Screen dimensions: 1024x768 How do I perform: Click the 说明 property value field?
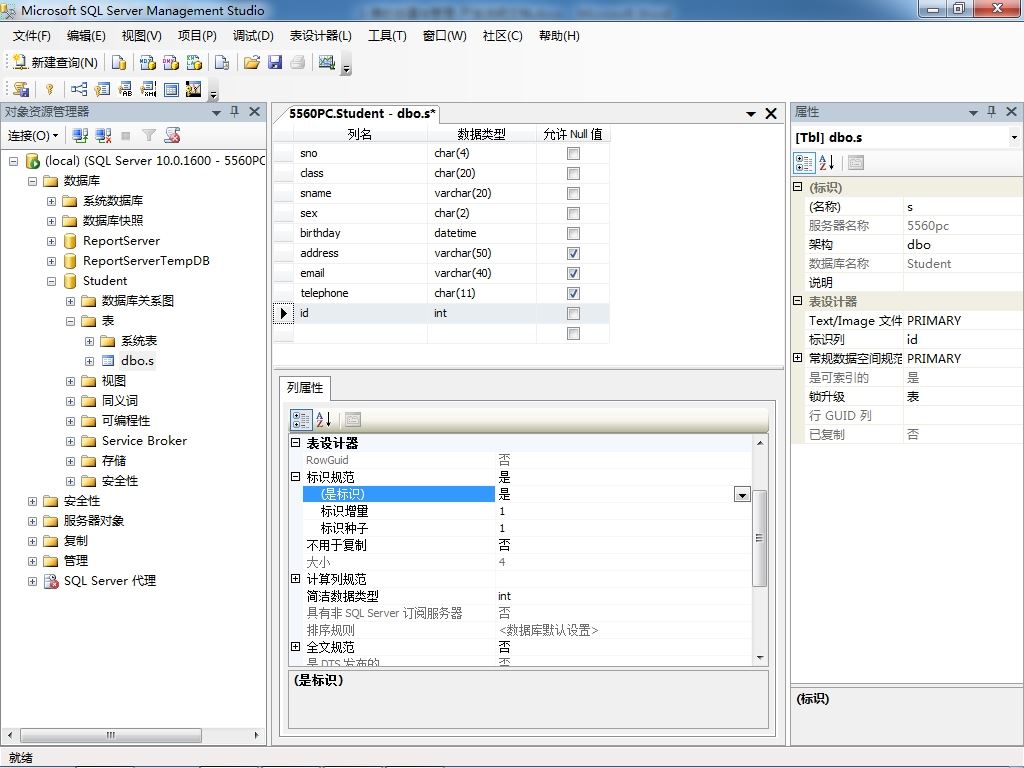click(x=963, y=283)
